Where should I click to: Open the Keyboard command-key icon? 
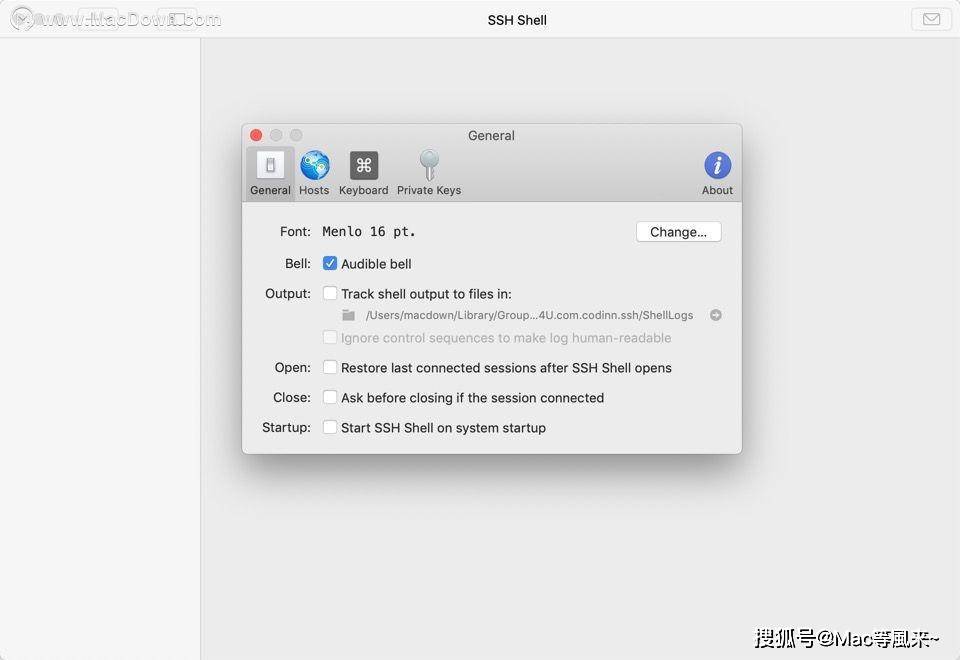coord(364,165)
